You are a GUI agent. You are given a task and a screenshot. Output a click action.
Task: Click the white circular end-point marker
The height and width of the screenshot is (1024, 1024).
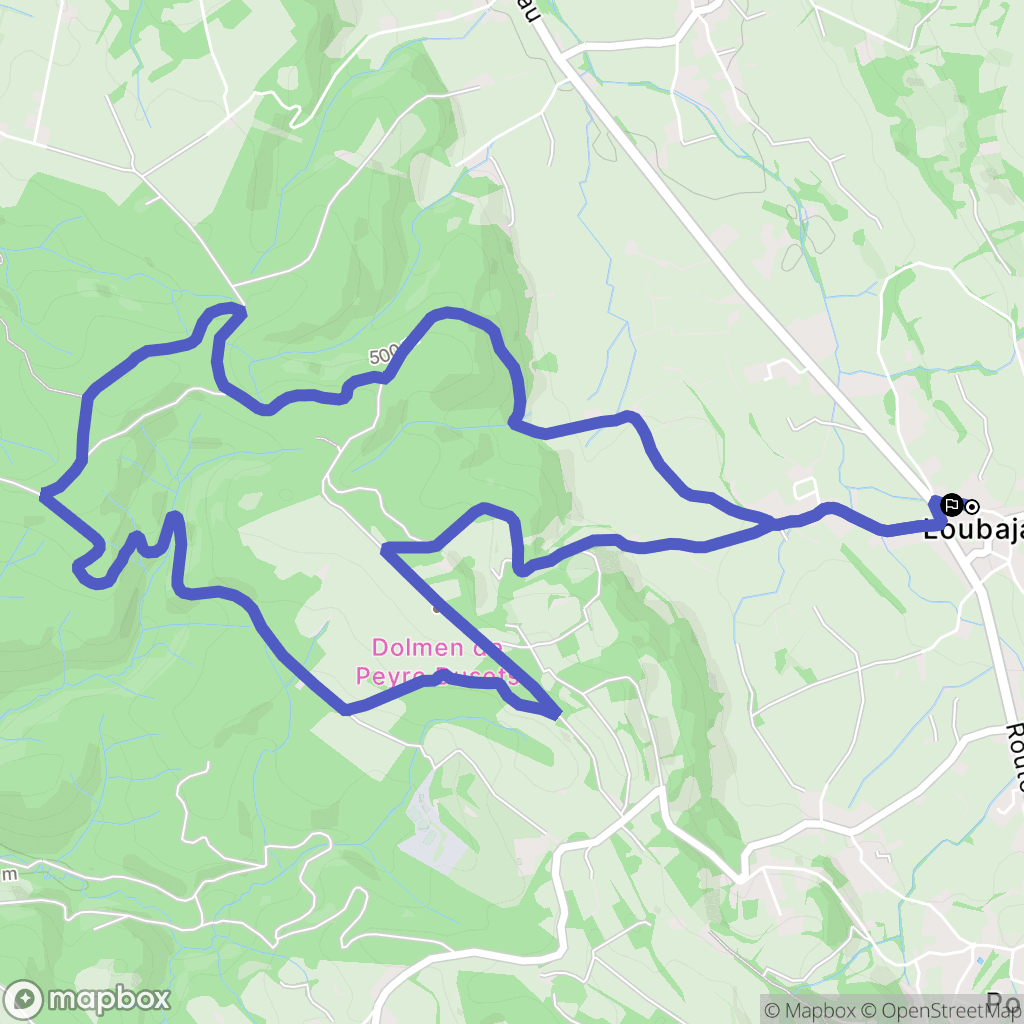click(x=972, y=507)
